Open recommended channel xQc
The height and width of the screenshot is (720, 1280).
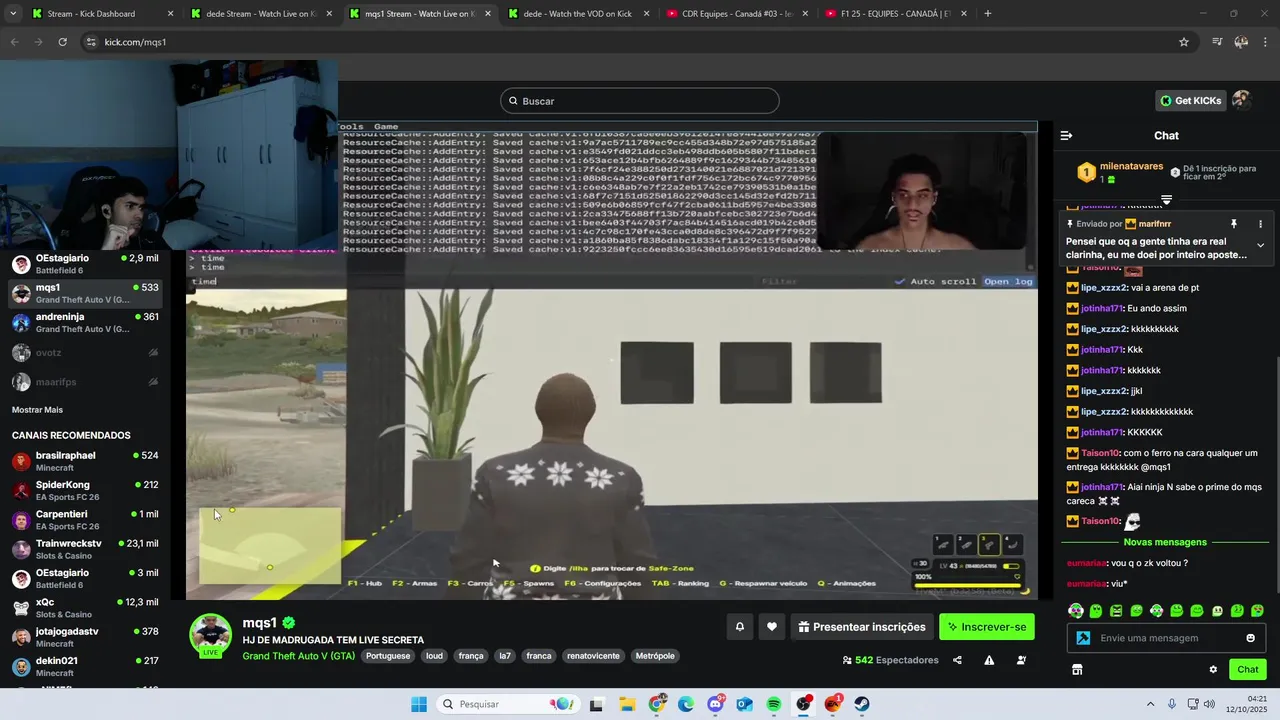pos(85,608)
